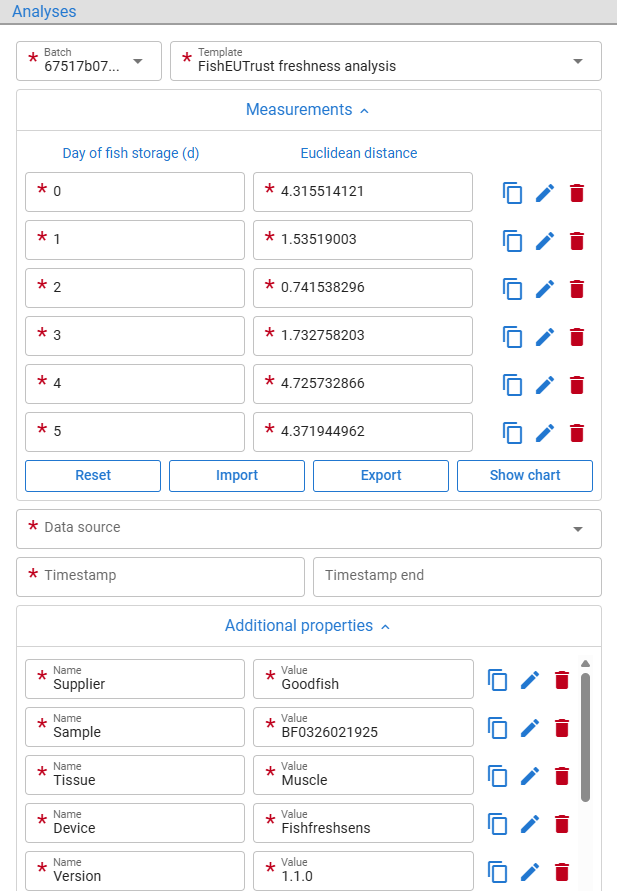
Task: Click the Name field containing Tissue
Action: 135,775
